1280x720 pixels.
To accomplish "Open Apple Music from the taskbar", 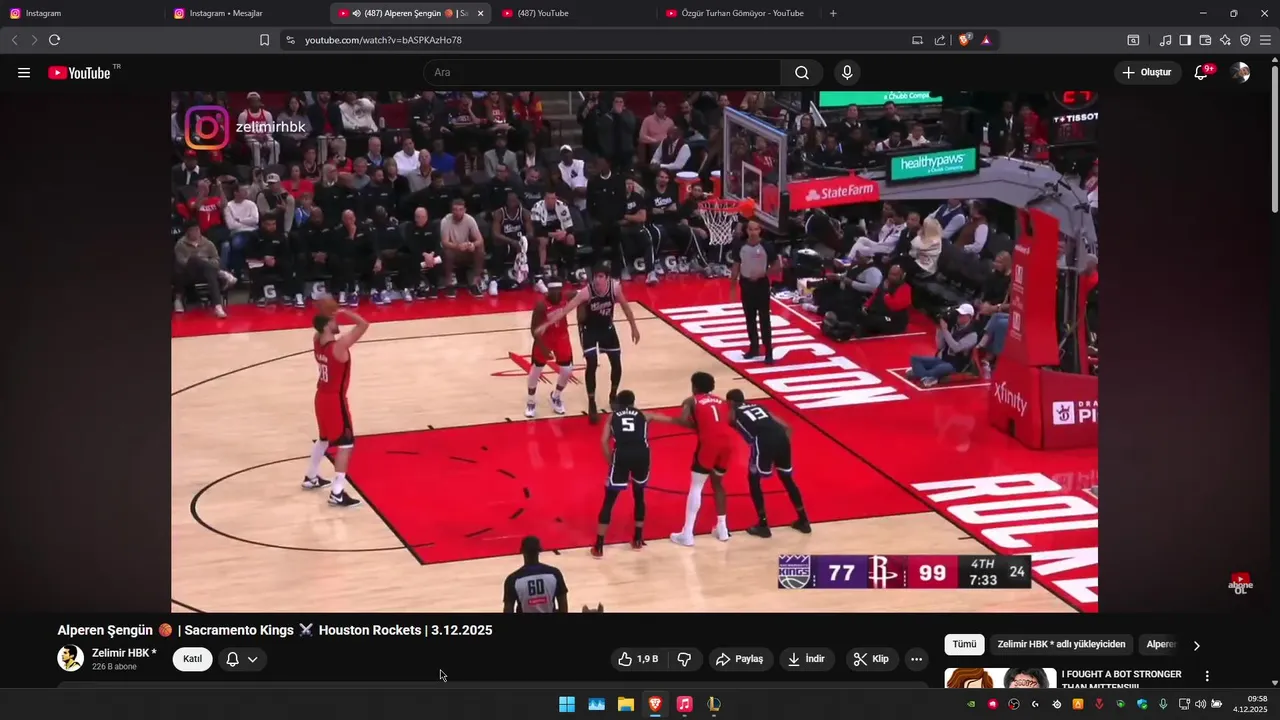I will pyautogui.click(x=684, y=704).
